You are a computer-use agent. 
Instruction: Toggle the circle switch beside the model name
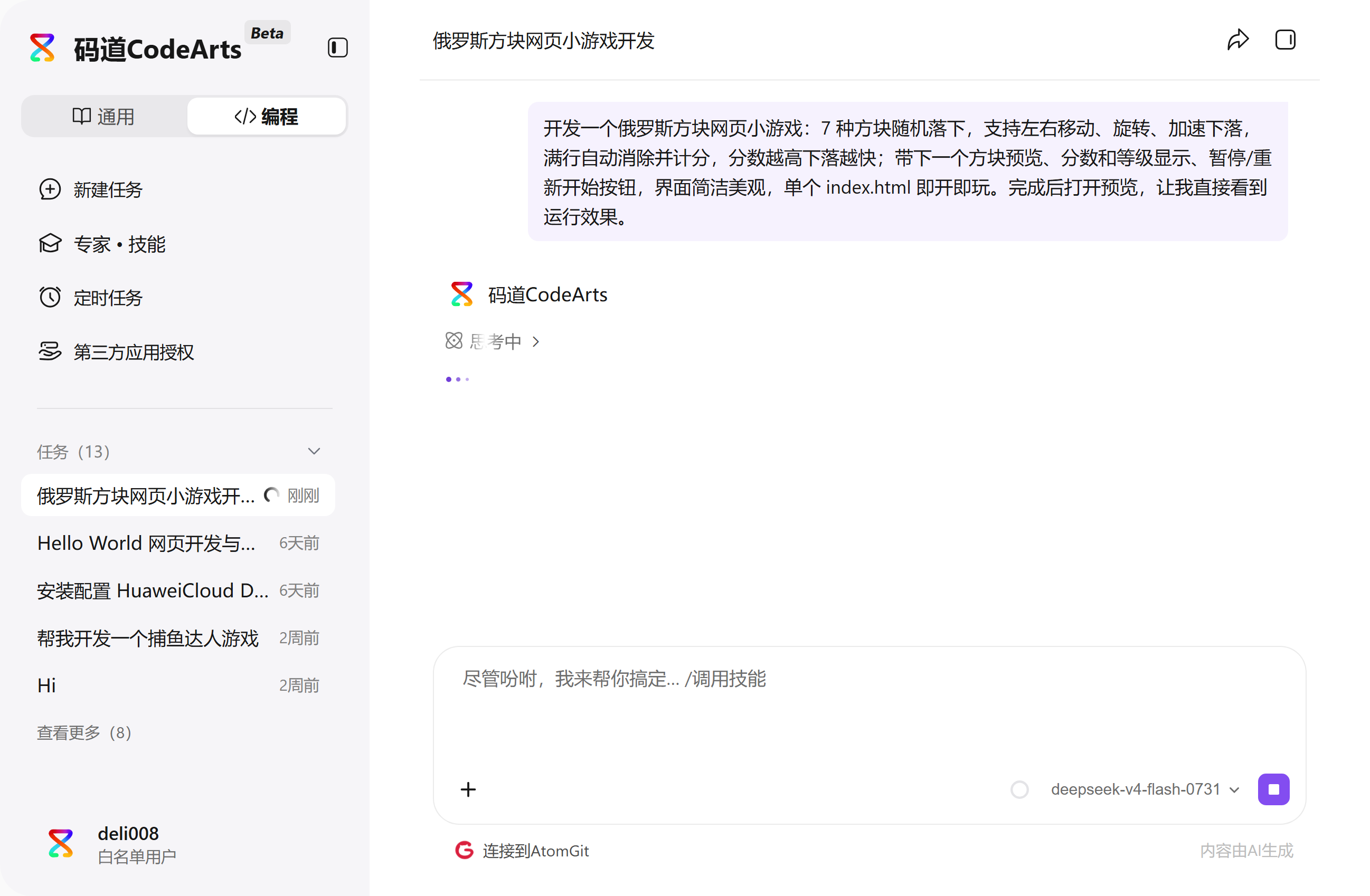coord(1019,789)
